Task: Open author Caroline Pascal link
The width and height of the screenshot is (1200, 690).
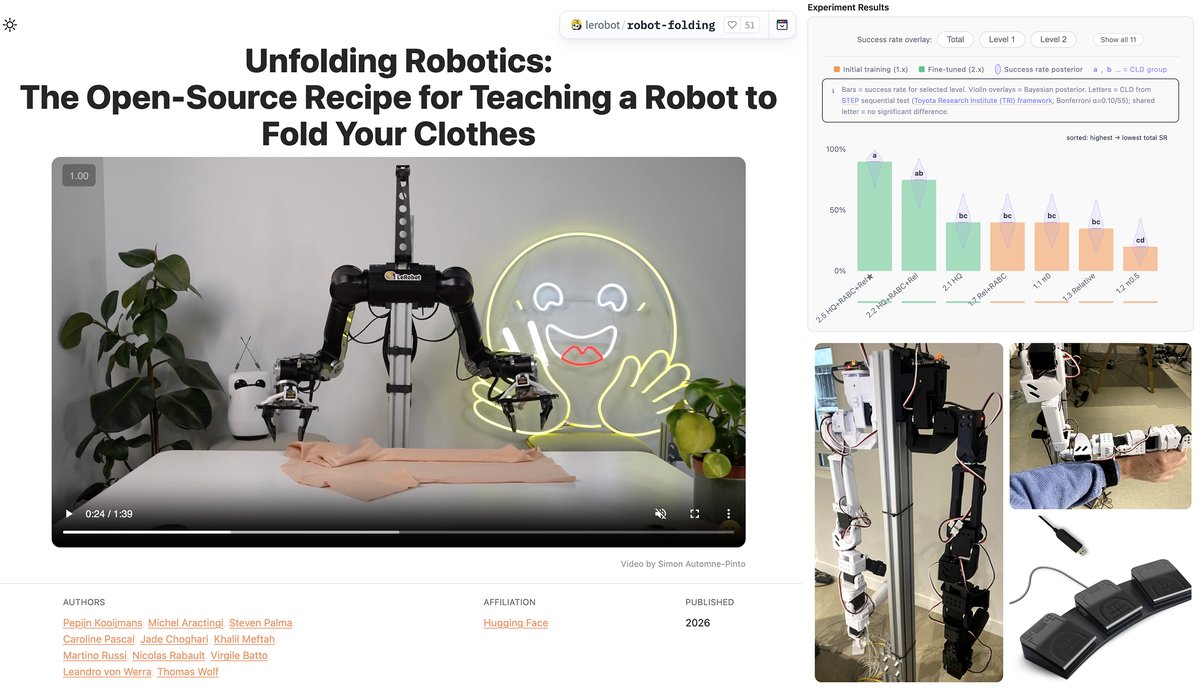Action: (99, 639)
